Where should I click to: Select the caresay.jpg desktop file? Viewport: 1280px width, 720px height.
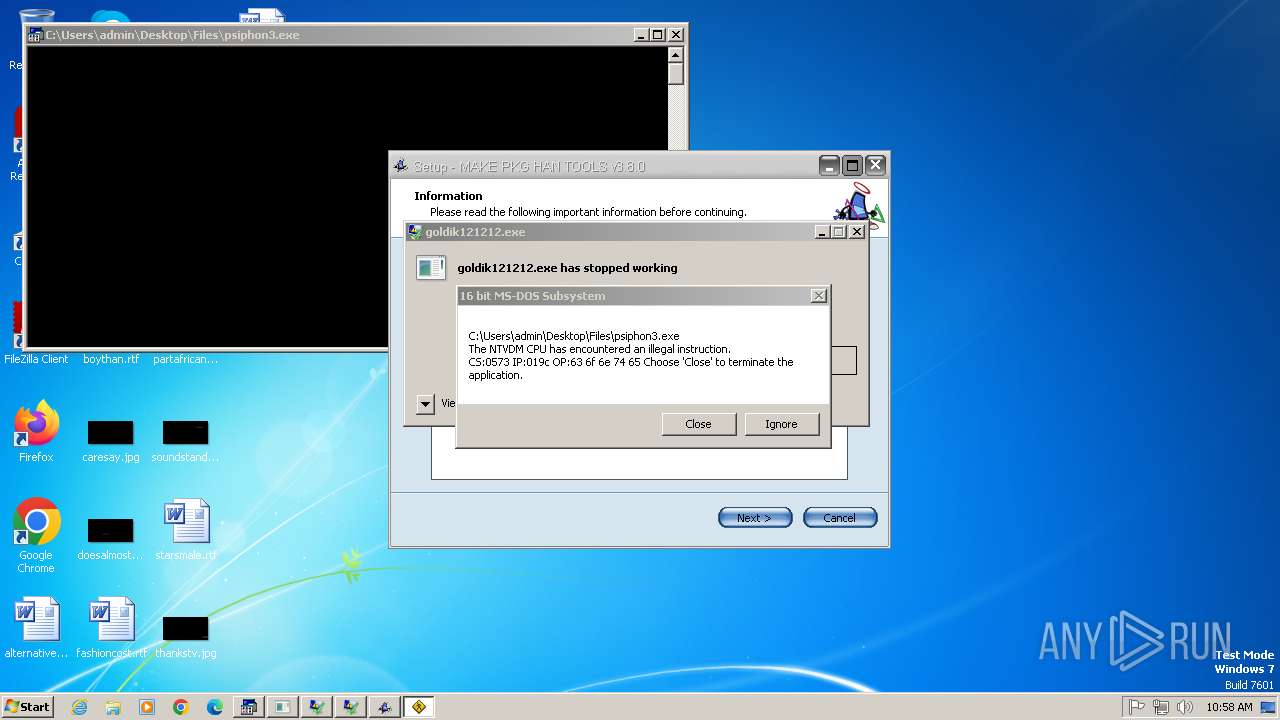110,441
